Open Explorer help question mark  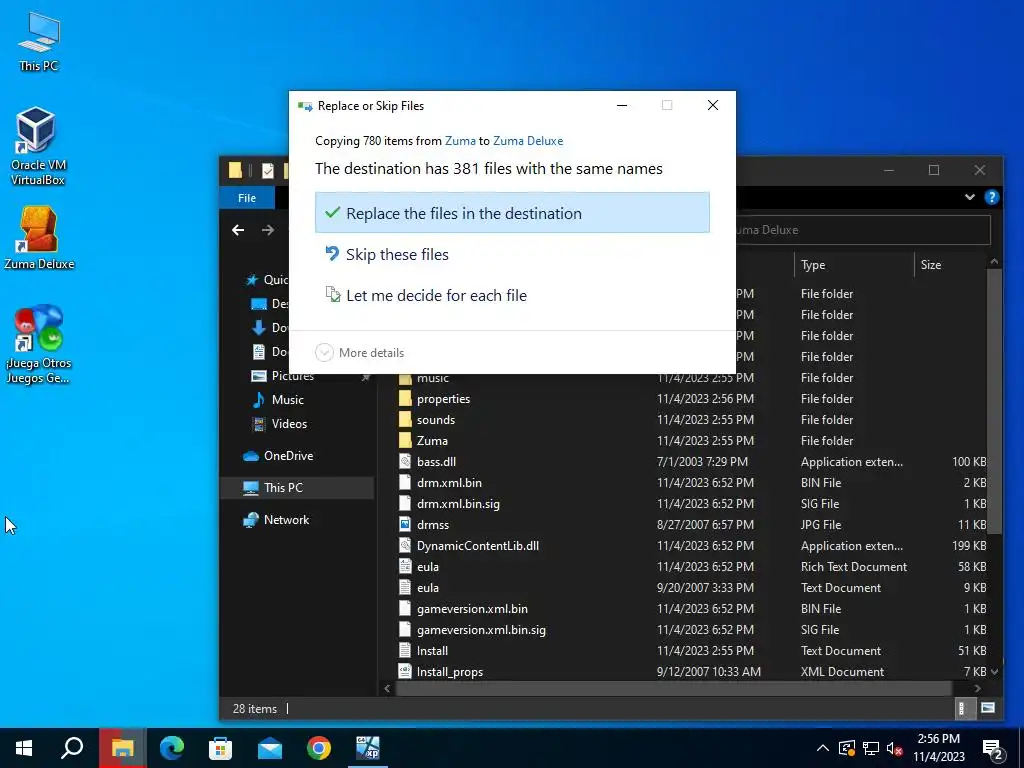(991, 197)
